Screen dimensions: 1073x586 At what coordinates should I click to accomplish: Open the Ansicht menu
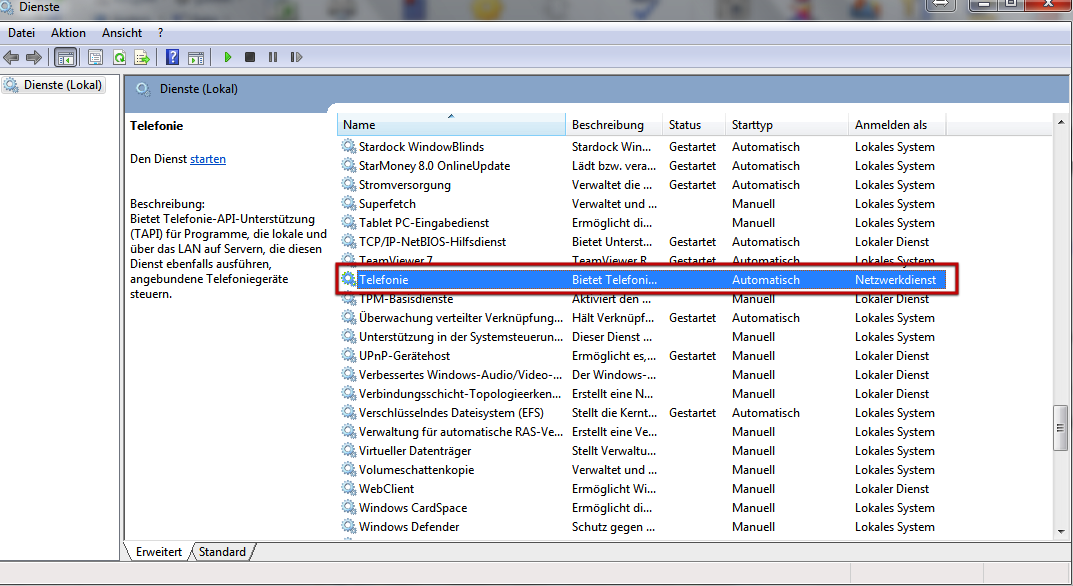pos(122,33)
